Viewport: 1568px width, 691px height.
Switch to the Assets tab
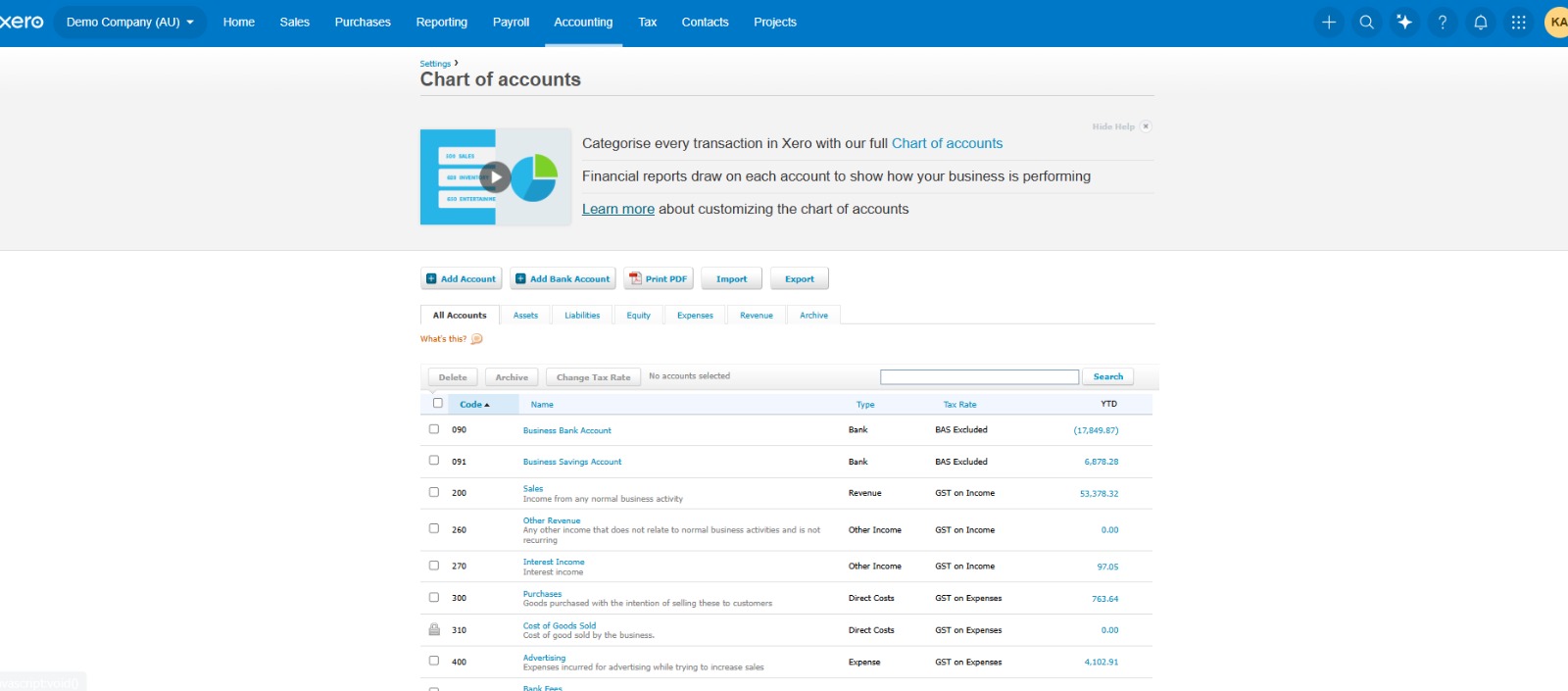coord(525,316)
